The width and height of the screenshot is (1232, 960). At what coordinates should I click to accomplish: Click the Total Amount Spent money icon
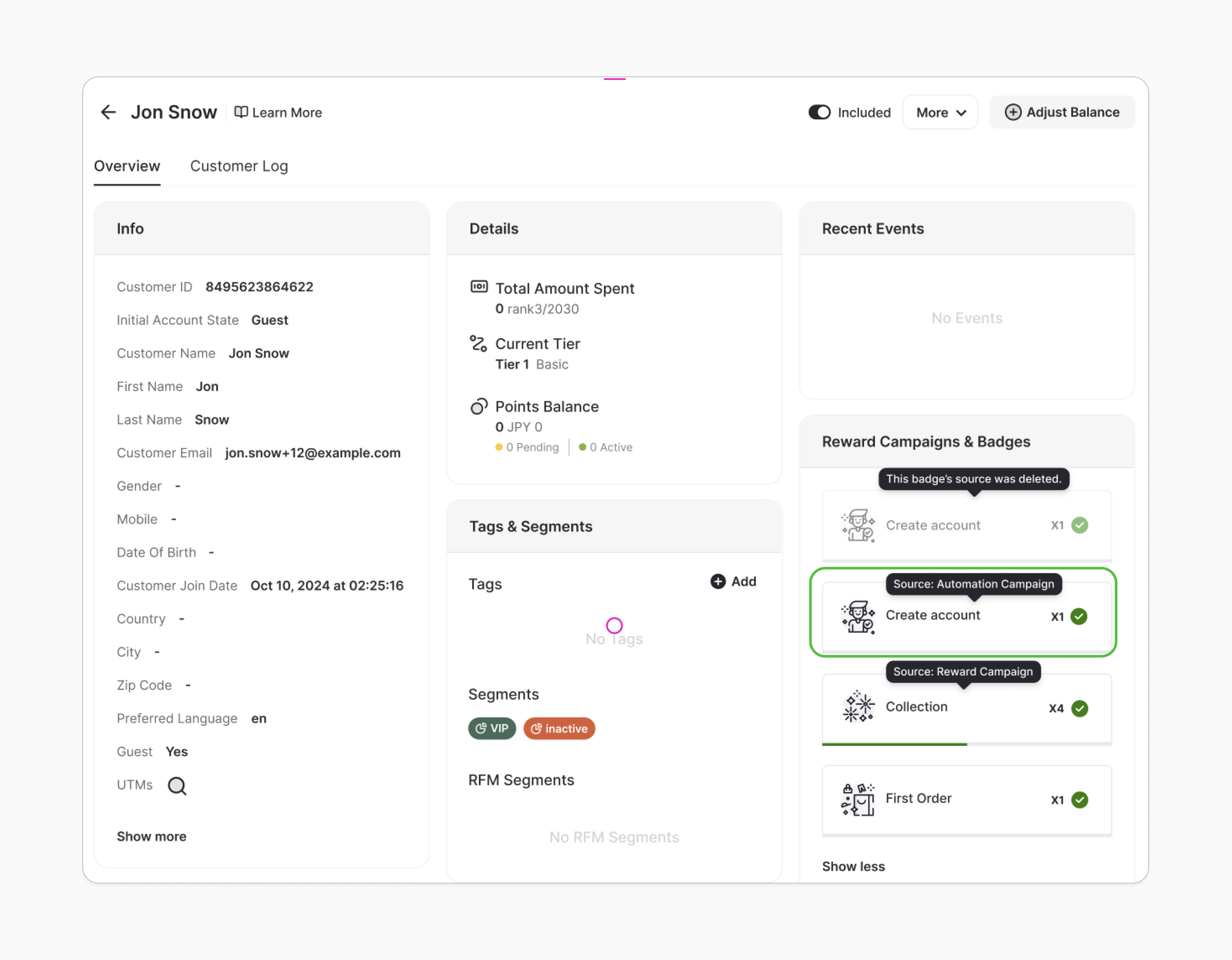click(x=479, y=287)
